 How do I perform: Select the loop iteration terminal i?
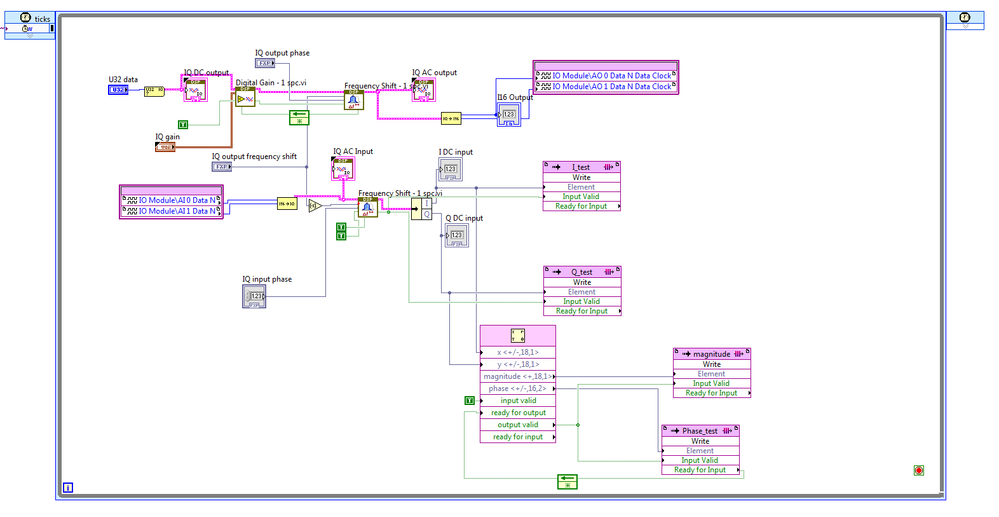(68, 488)
